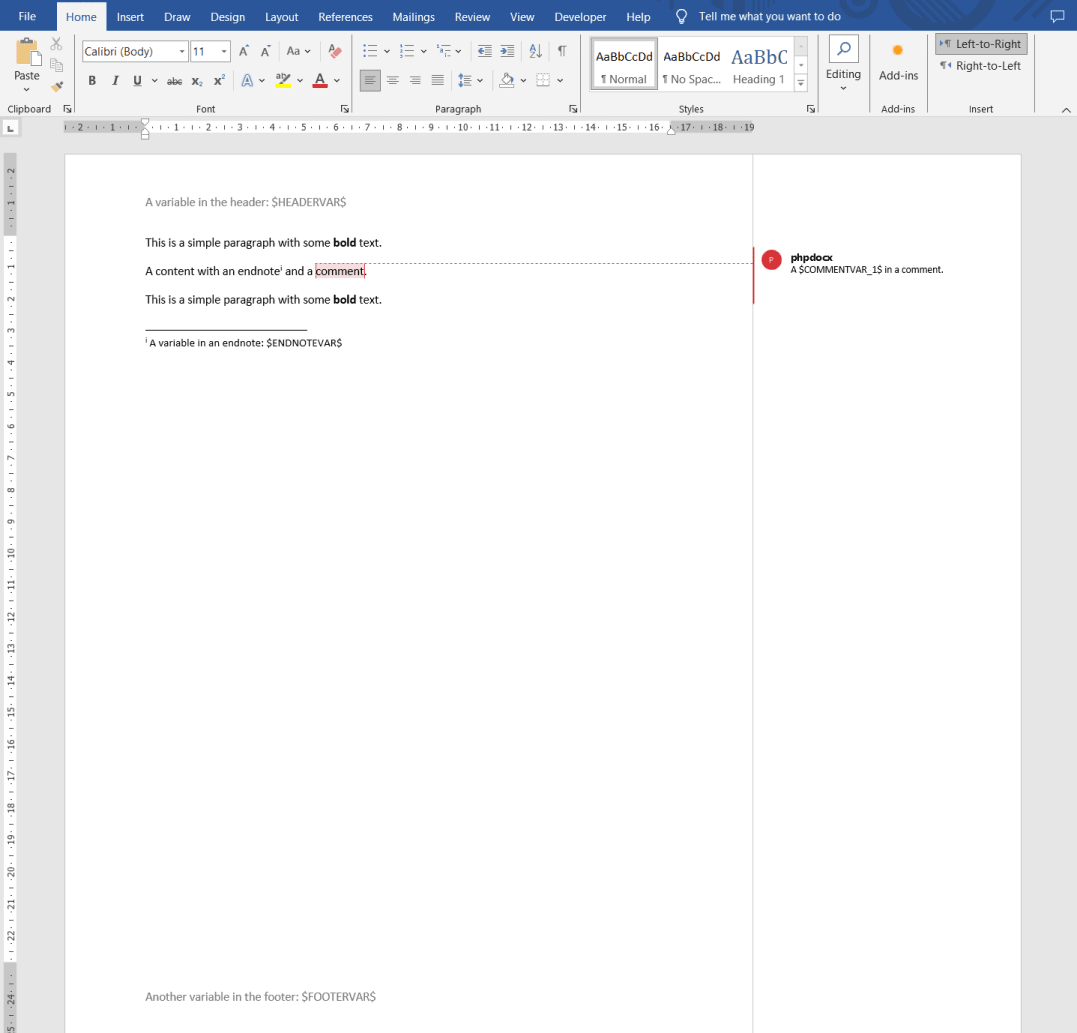Apply the yellow text highlight color
This screenshot has height=1033, width=1077.
tap(283, 80)
